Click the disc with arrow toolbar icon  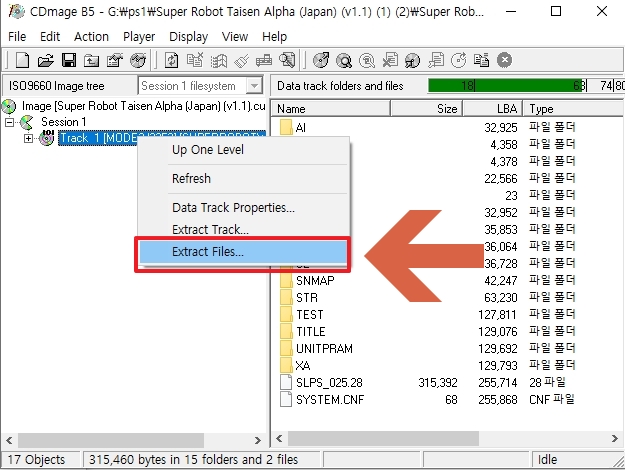[x=321, y=61]
